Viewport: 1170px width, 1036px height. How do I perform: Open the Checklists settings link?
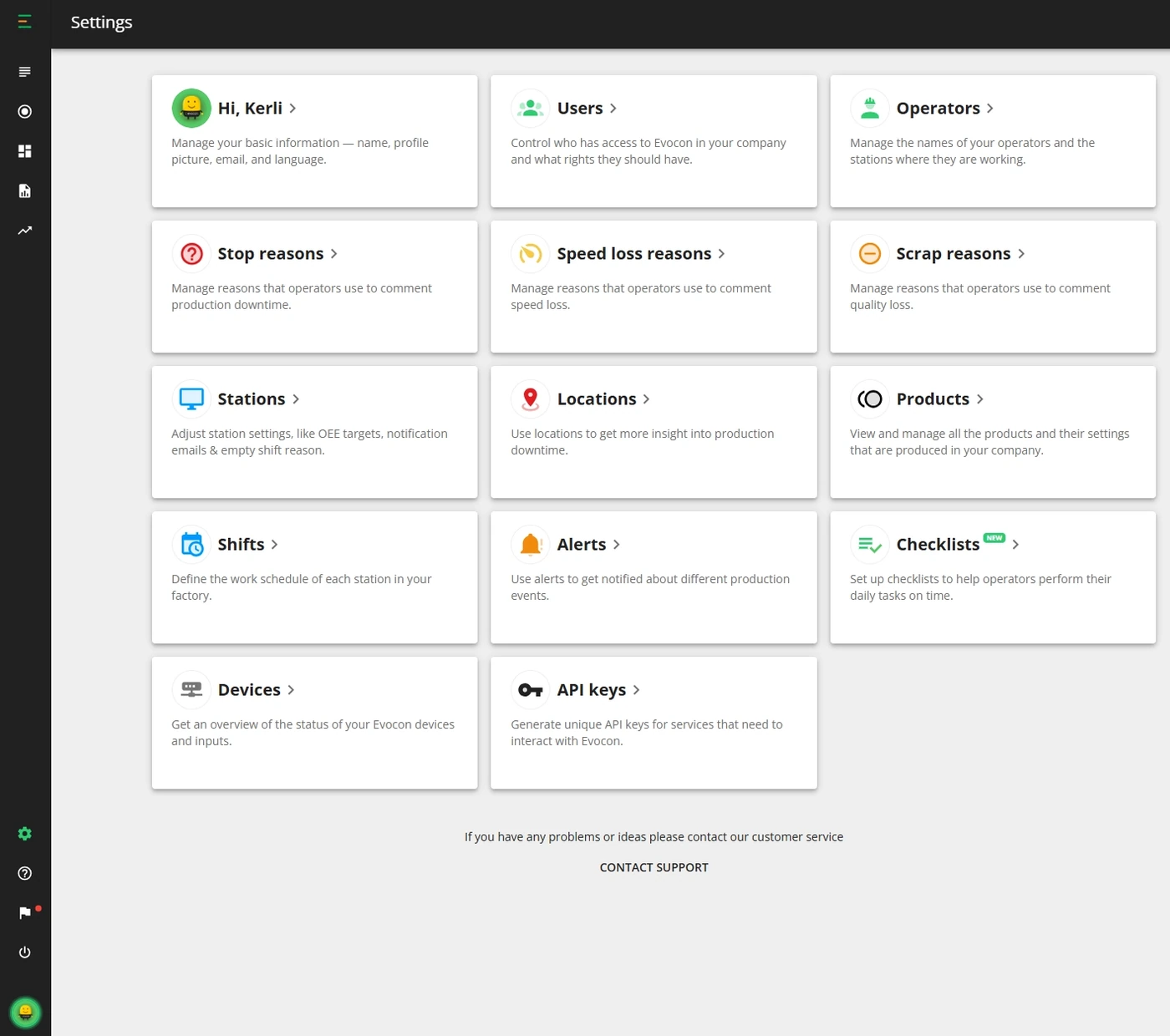coord(938,545)
